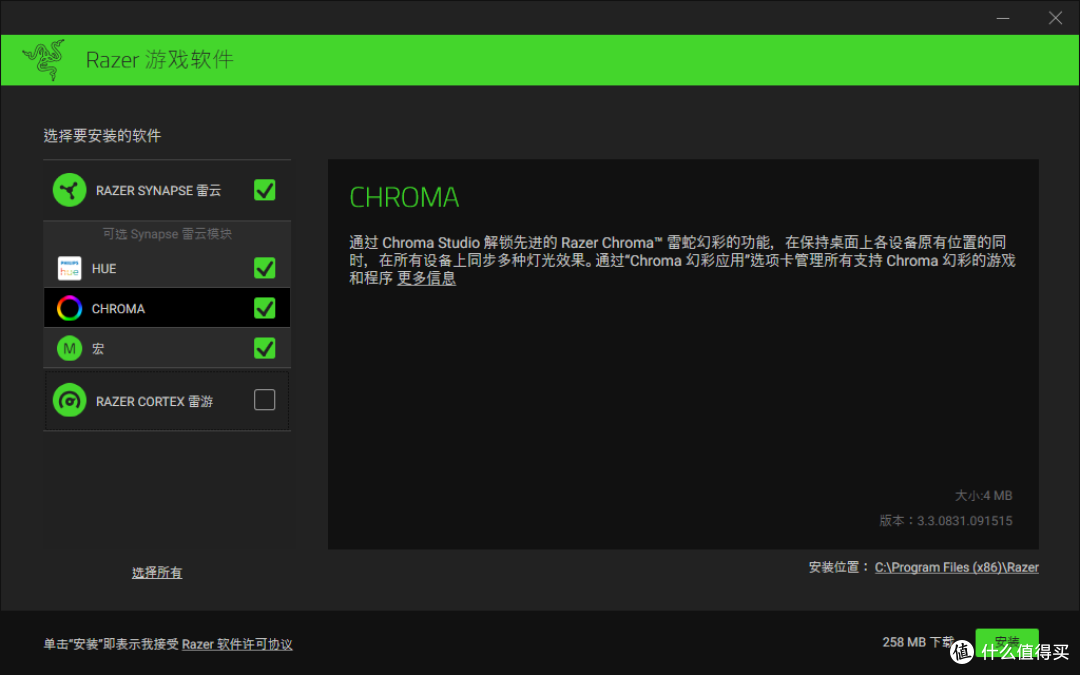Click the Chroma rainbow ring icon
This screenshot has height=675, width=1080.
pyautogui.click(x=70, y=308)
